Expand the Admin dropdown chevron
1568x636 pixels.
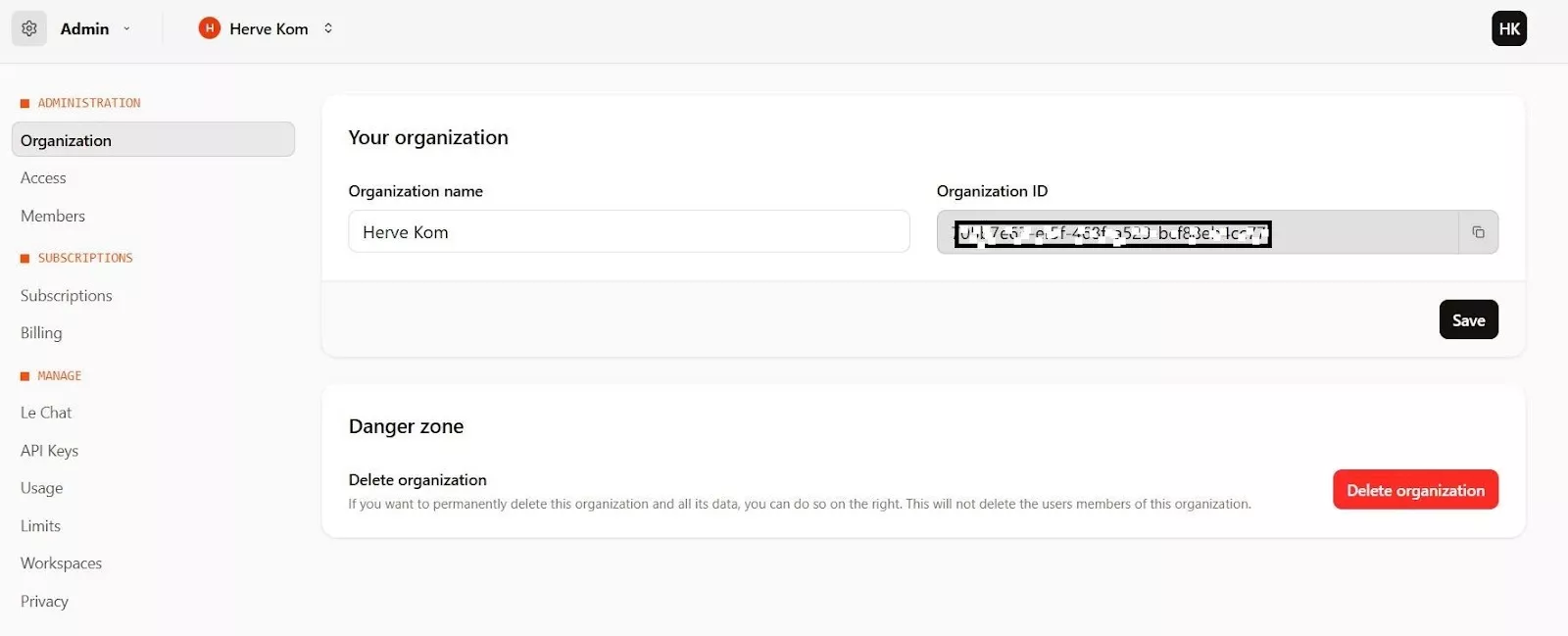(126, 28)
